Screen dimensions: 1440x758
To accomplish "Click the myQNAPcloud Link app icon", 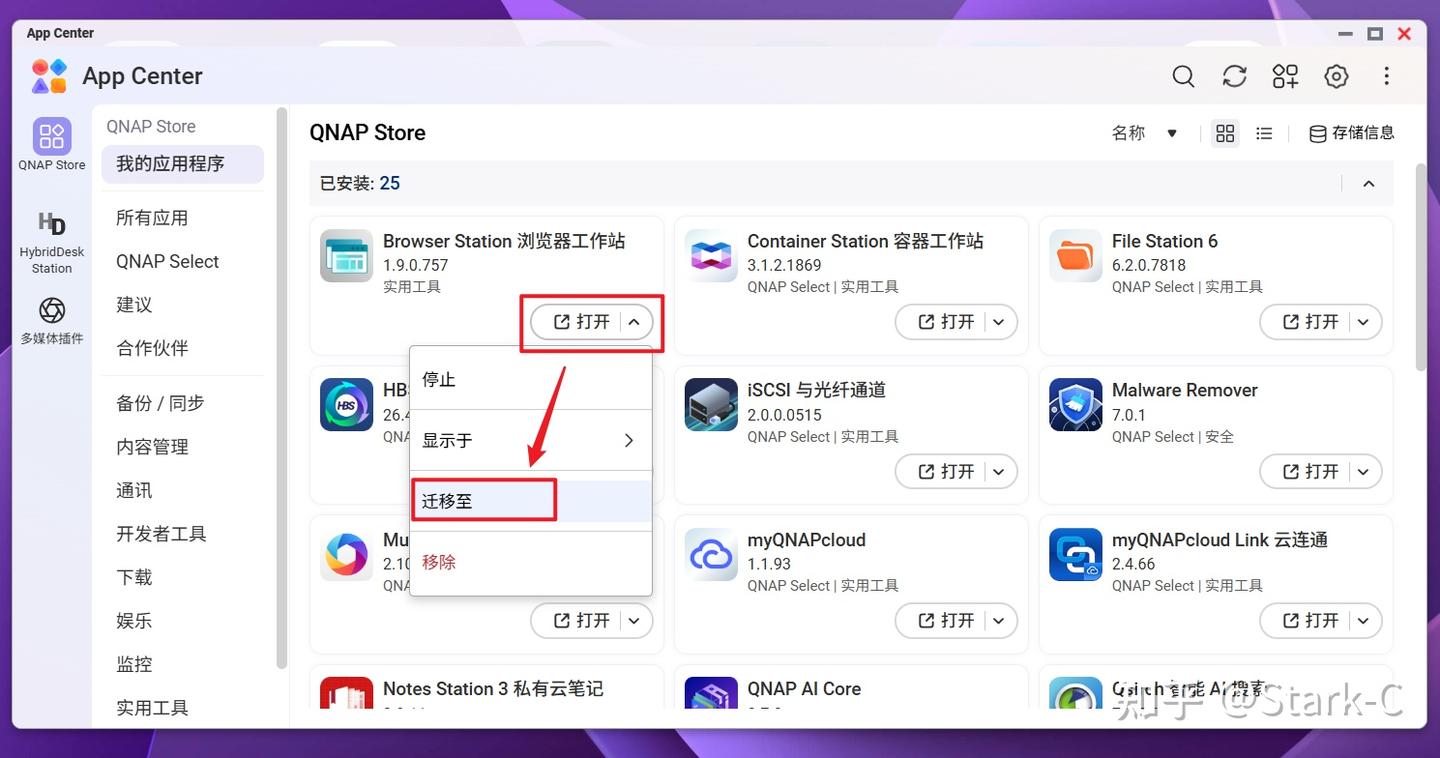I will coord(1075,554).
